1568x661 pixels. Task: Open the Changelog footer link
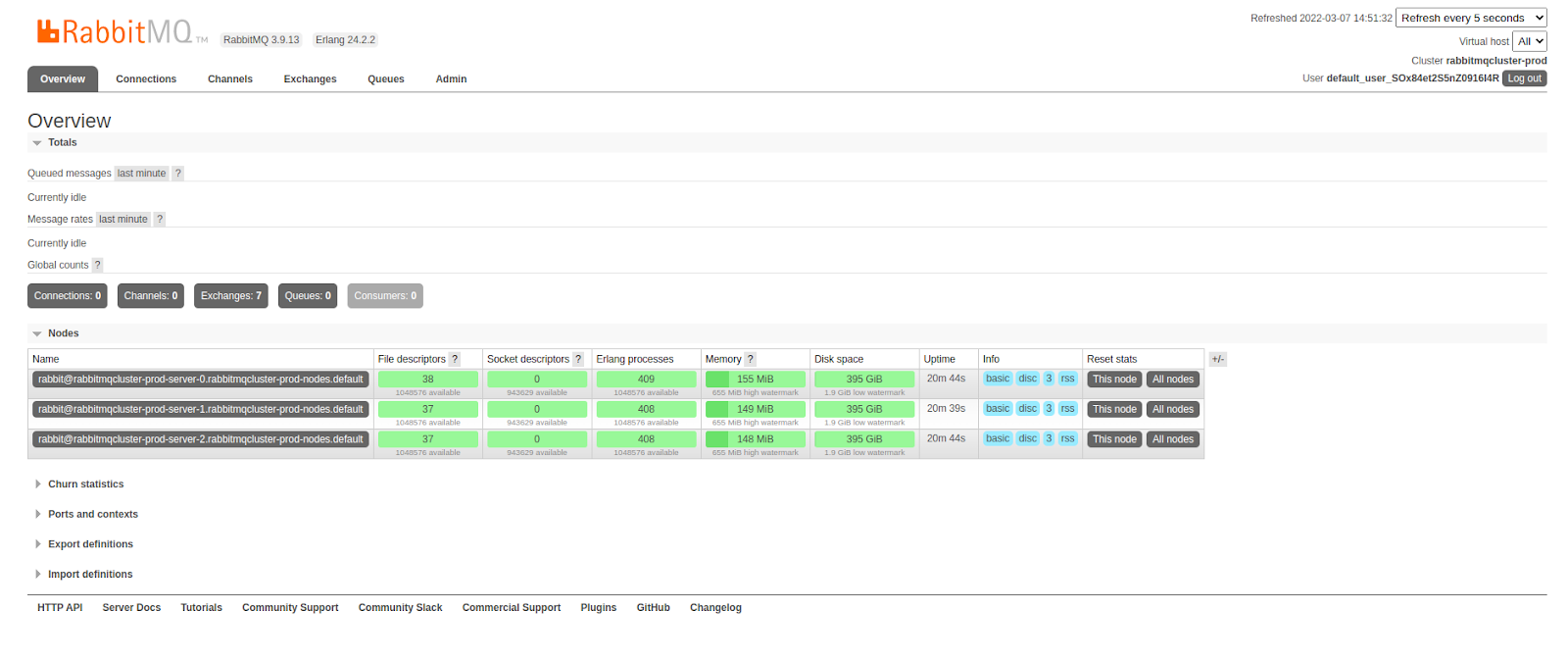pos(715,608)
